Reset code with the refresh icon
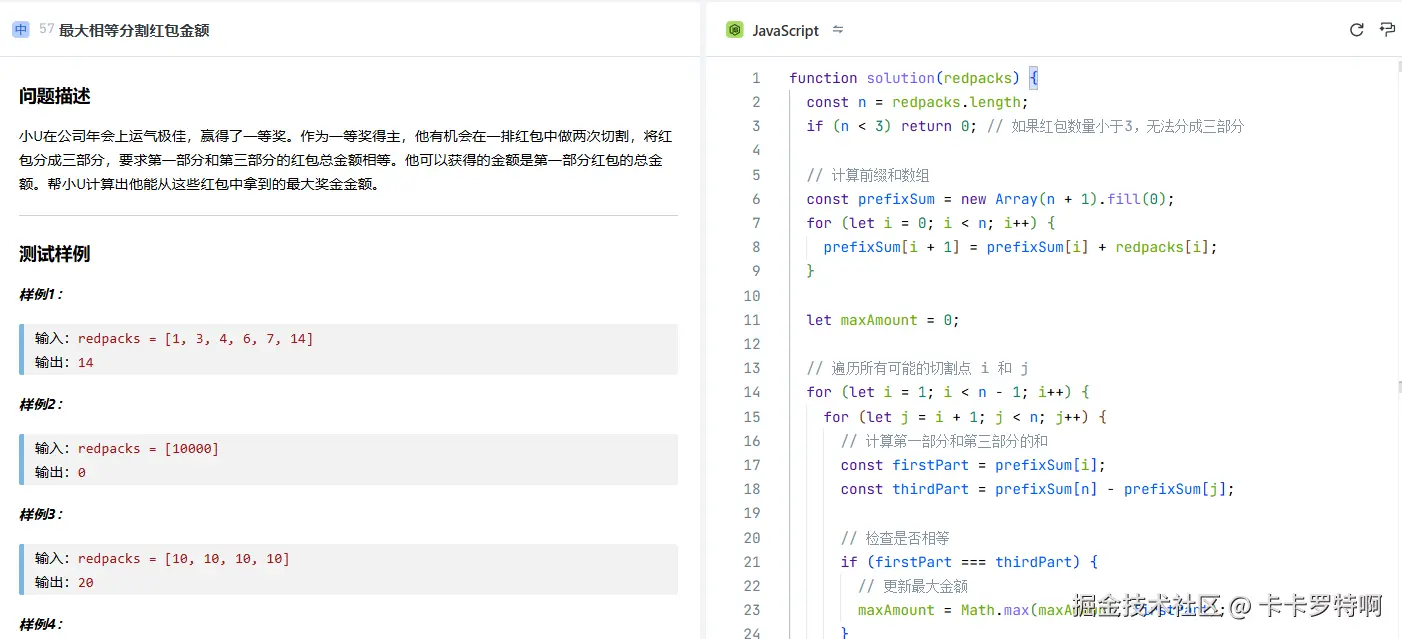 1356,30
